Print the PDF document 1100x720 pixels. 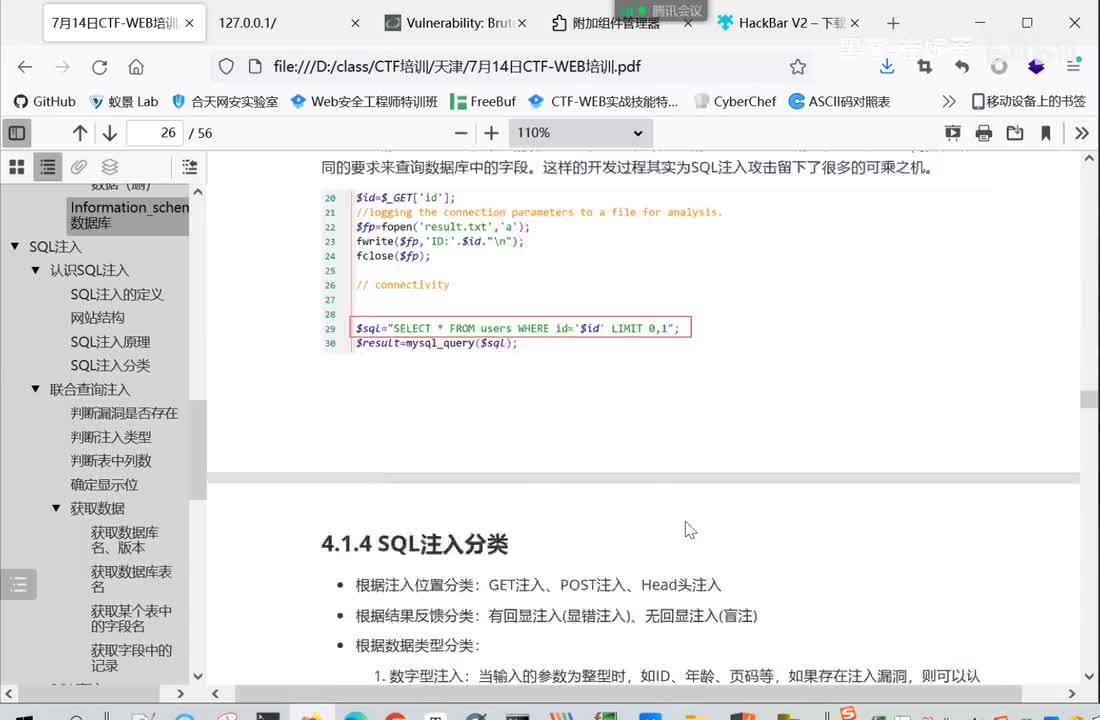pos(984,133)
